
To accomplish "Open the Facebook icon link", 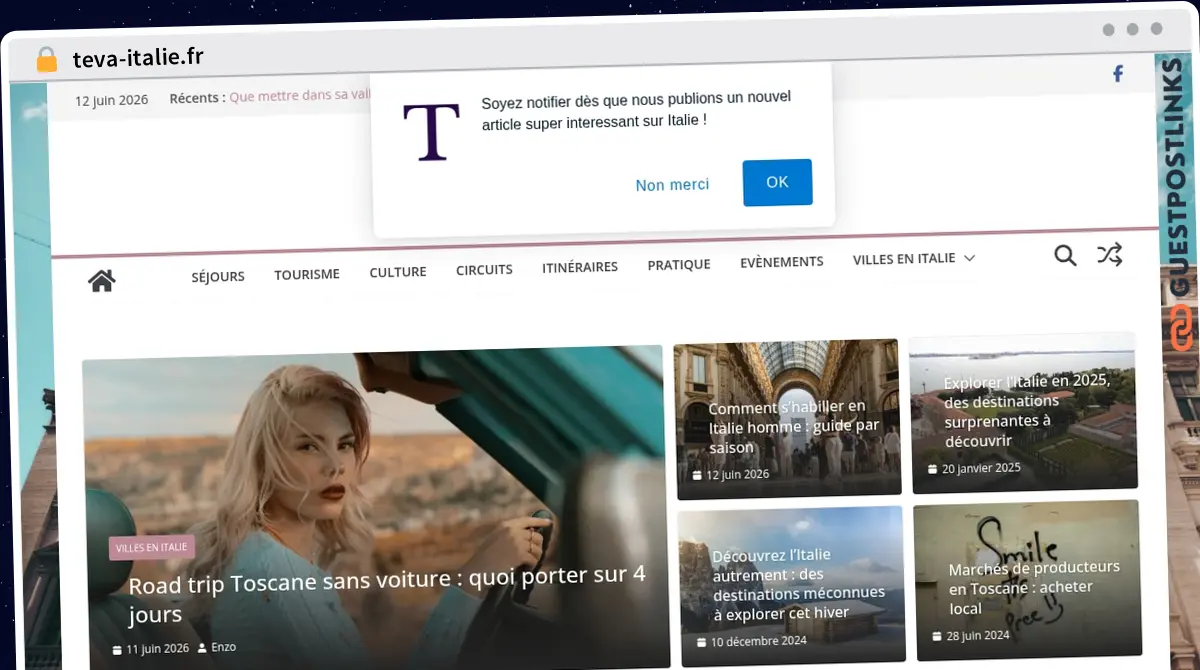I will pos(1118,74).
